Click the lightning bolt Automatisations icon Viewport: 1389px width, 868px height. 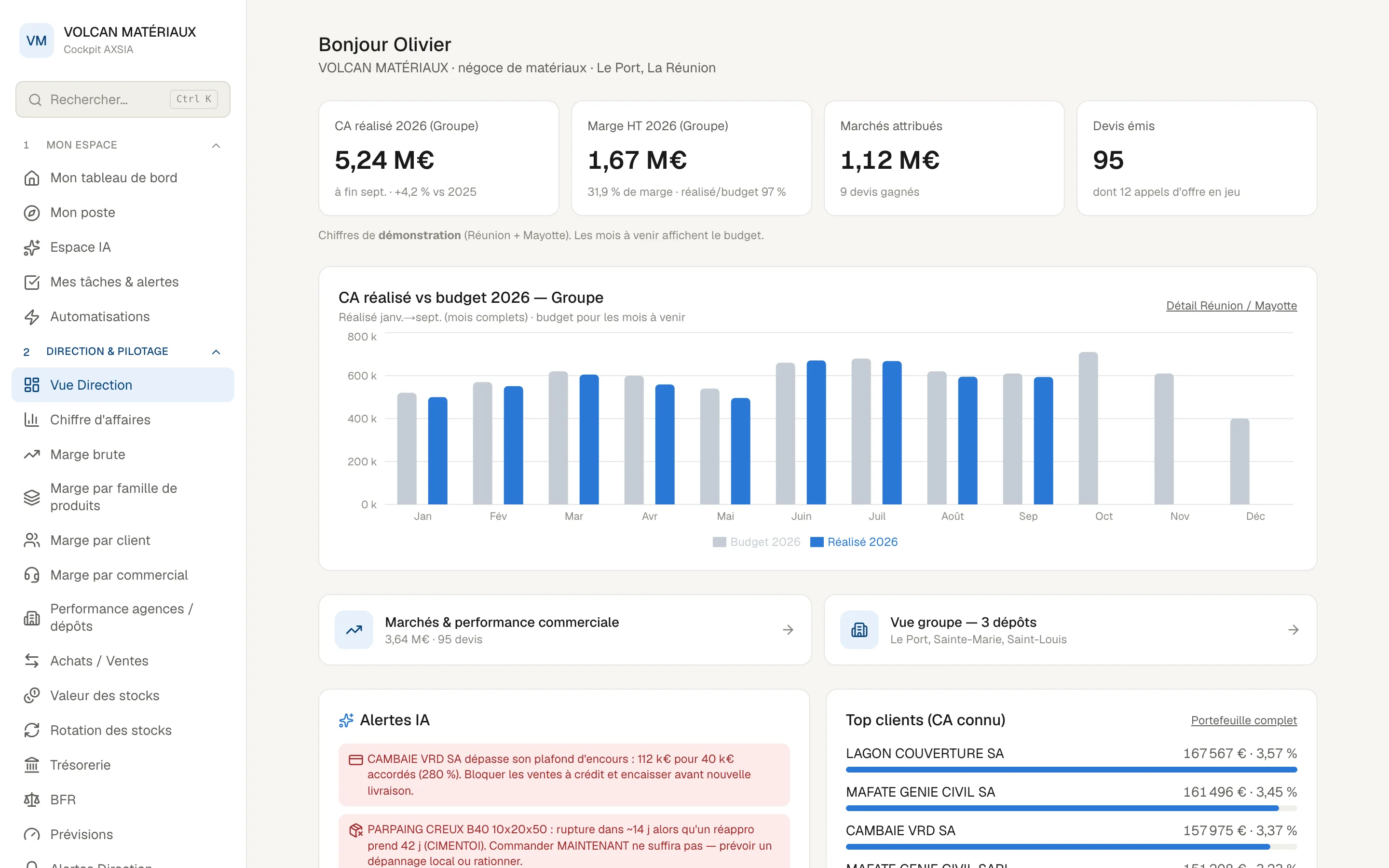pos(31,317)
